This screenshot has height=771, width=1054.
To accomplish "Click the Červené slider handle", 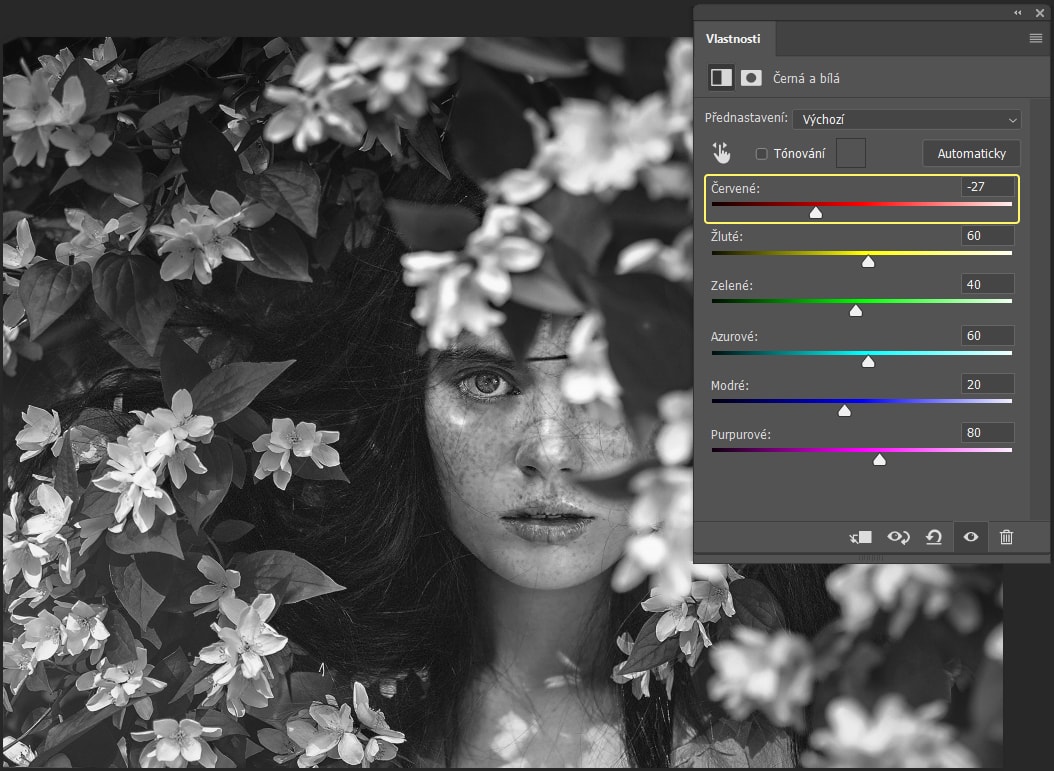I will (816, 212).
